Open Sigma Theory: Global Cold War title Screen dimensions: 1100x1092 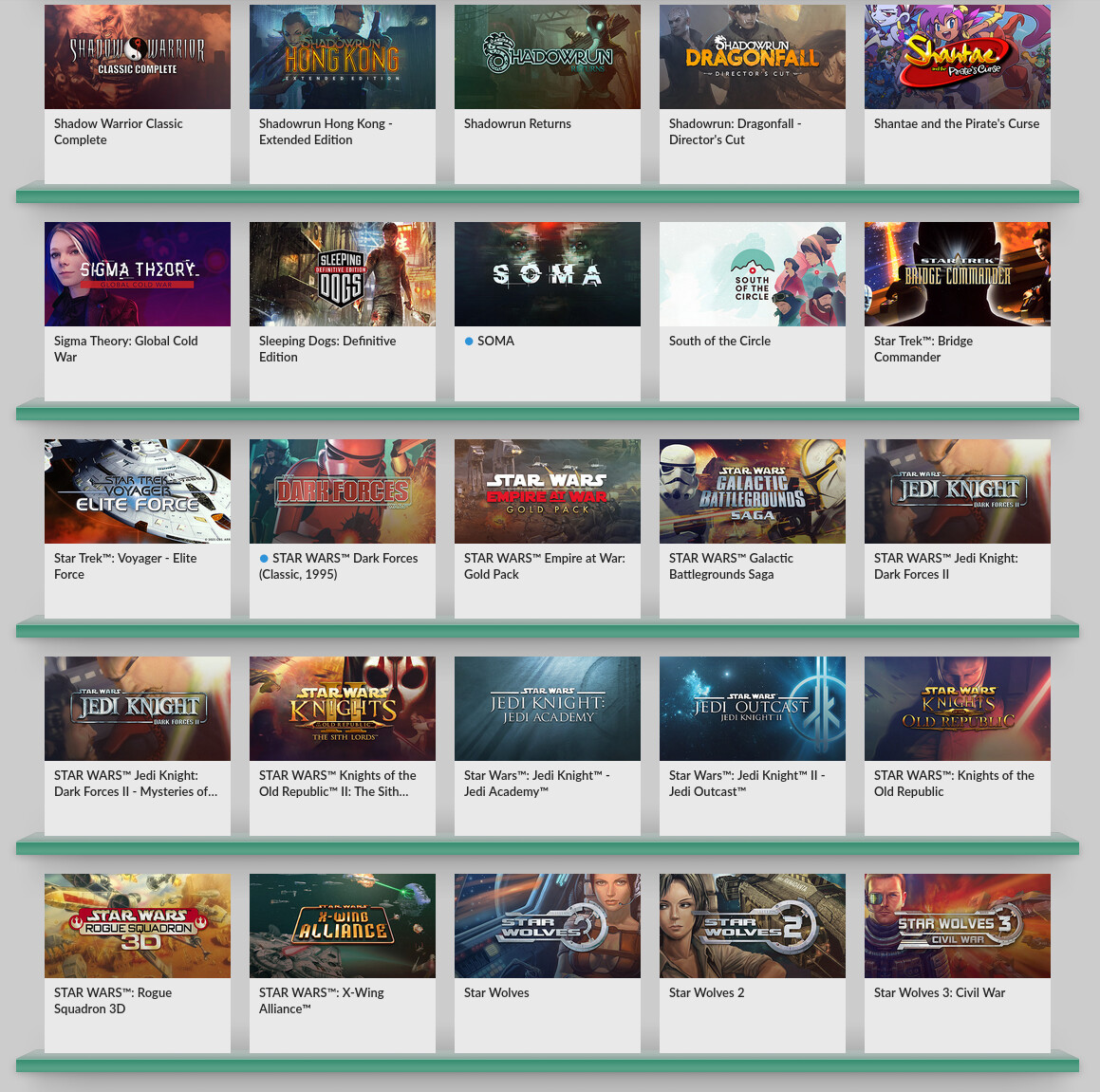[x=125, y=349]
